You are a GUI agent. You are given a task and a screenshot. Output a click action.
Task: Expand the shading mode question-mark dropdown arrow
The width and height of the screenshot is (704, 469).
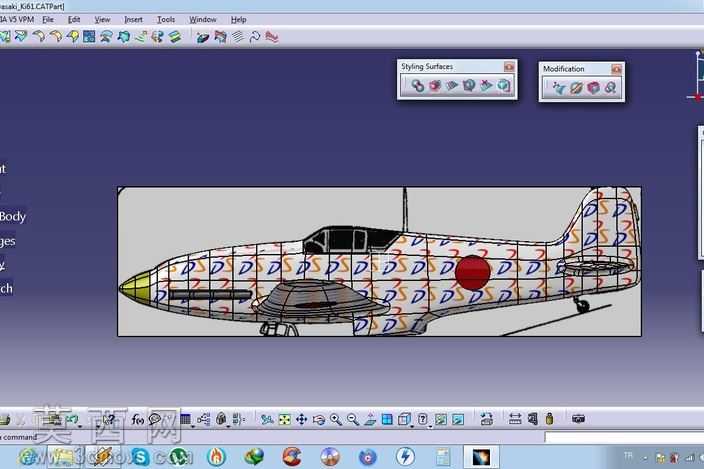(430, 426)
